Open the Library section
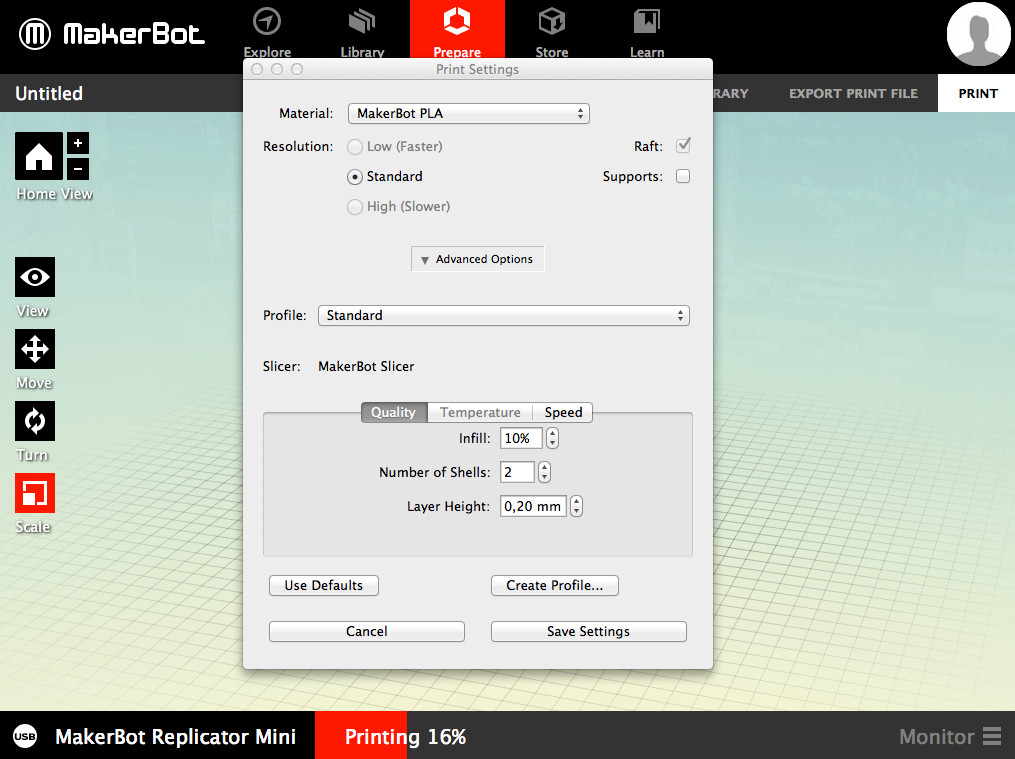1015x759 pixels. [362, 32]
